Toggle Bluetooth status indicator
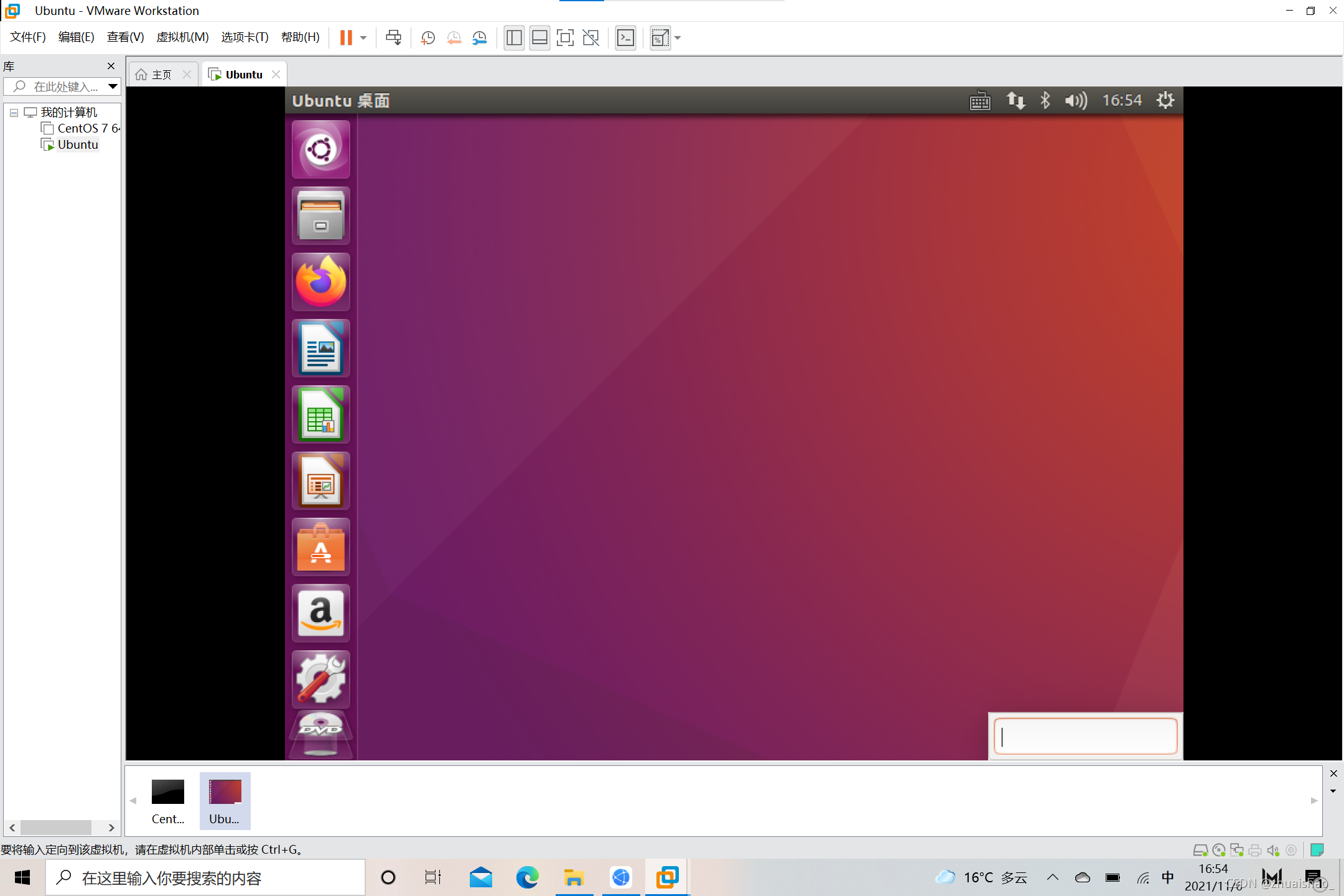 pyautogui.click(x=1045, y=100)
